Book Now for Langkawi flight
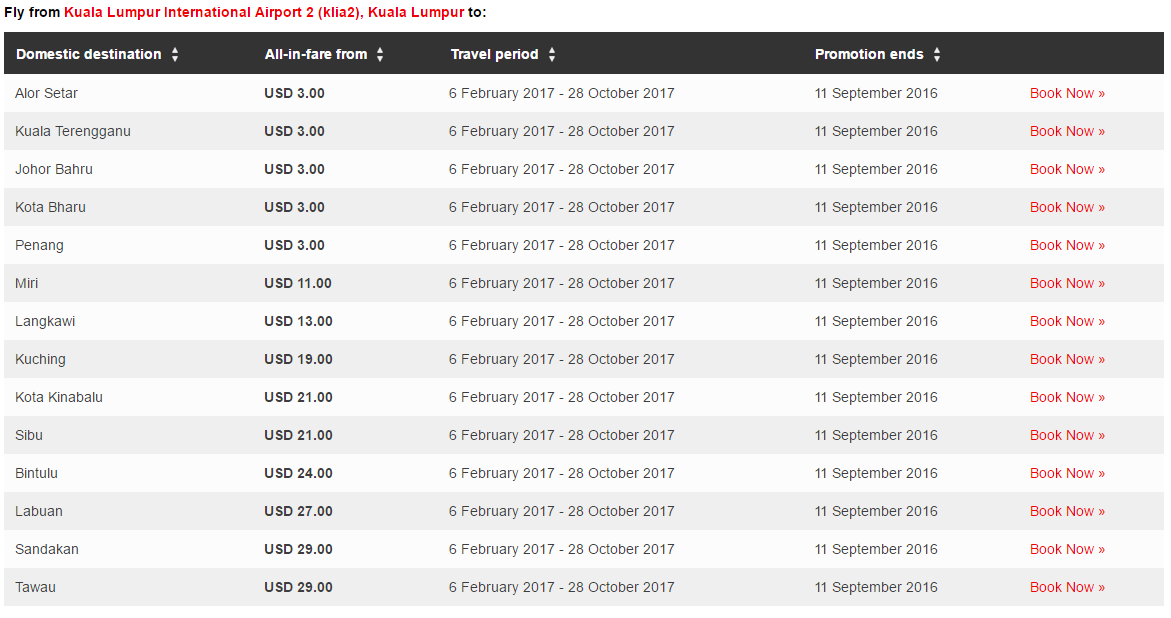Screen dimensions: 1171x618 pos(1067,322)
